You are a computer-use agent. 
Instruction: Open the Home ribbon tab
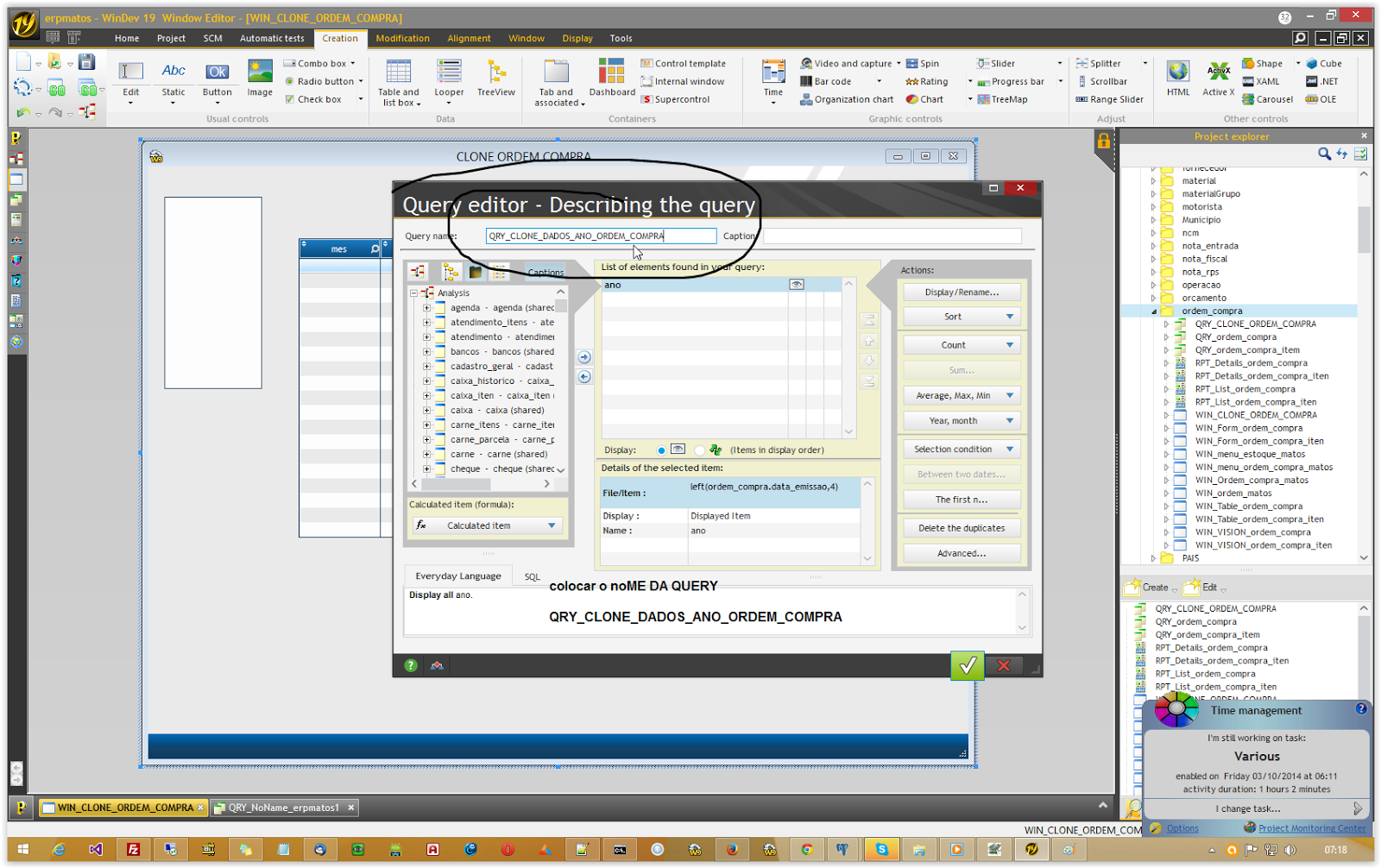(127, 38)
